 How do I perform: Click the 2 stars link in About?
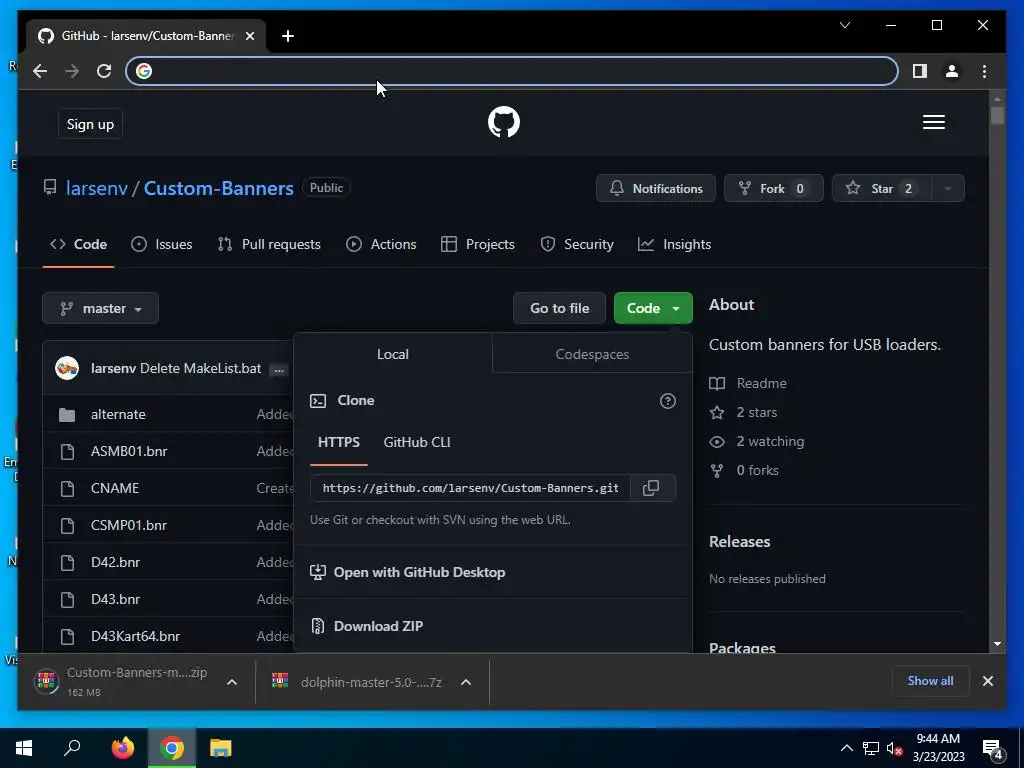click(743, 412)
